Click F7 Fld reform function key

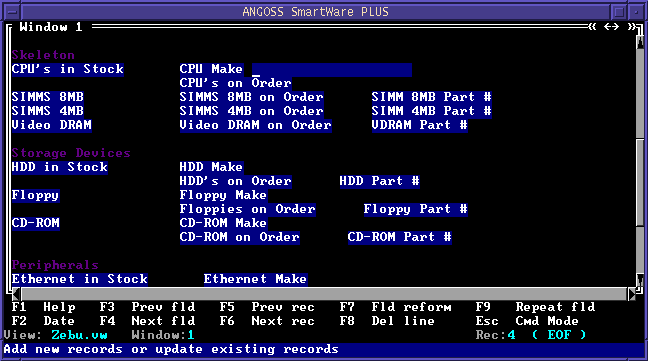[x=395, y=307]
